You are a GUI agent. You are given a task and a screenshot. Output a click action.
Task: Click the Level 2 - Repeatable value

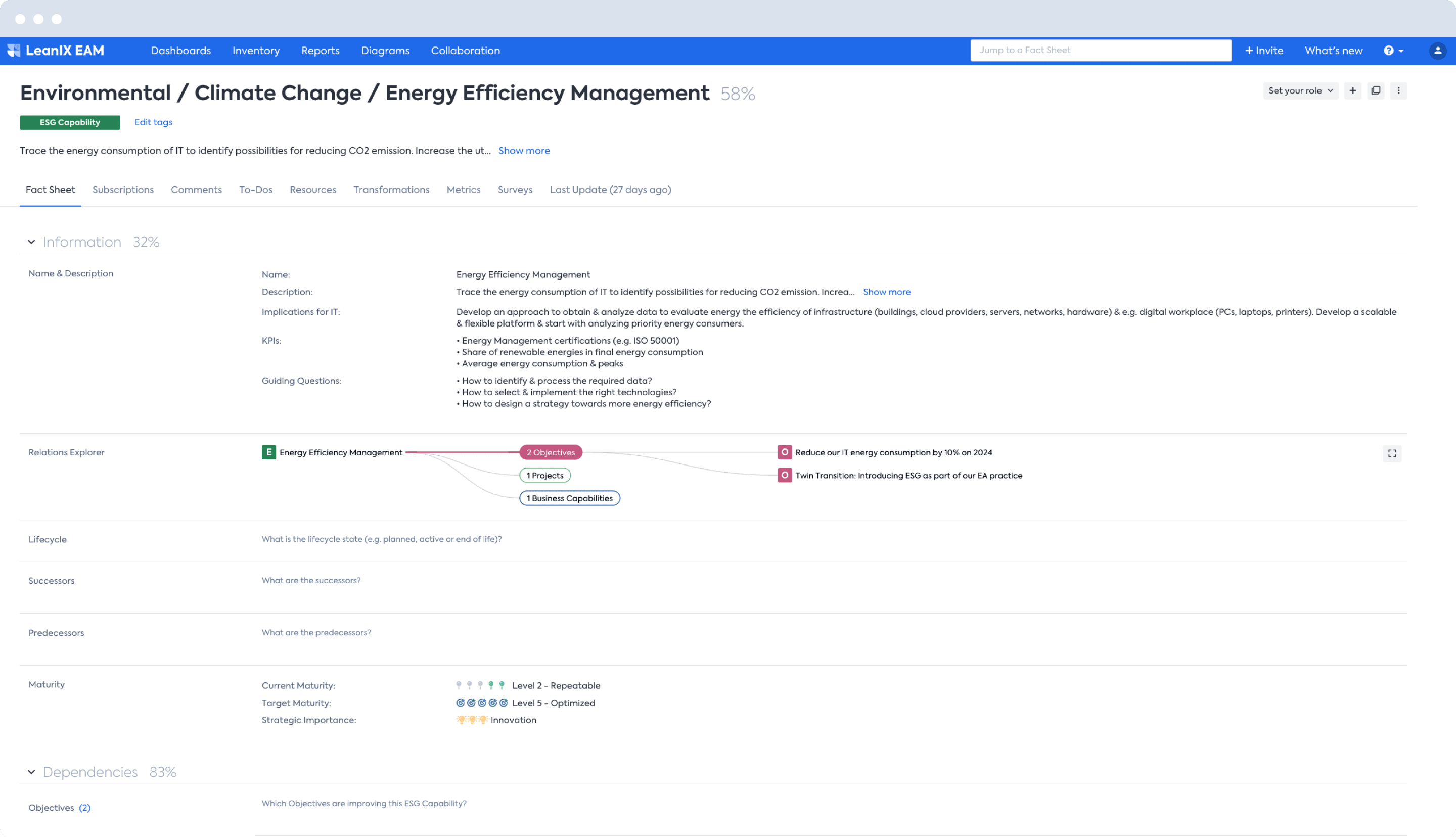pos(556,685)
